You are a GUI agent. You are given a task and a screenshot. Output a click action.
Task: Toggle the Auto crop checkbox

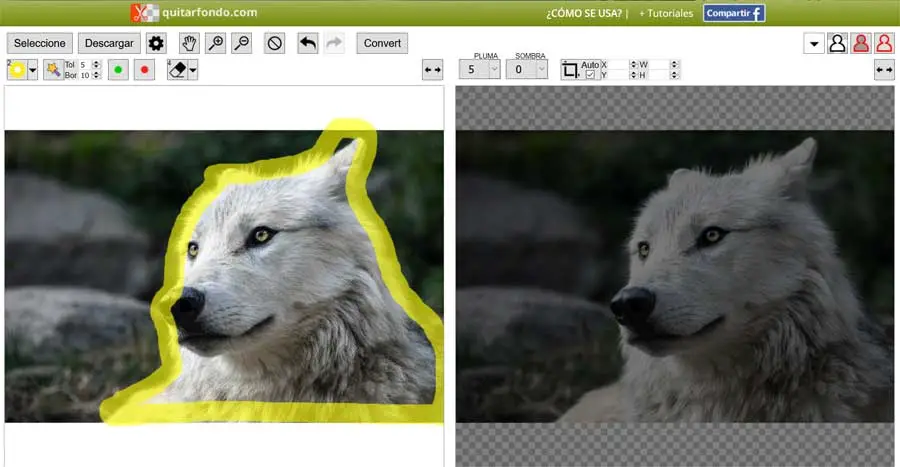[x=590, y=75]
